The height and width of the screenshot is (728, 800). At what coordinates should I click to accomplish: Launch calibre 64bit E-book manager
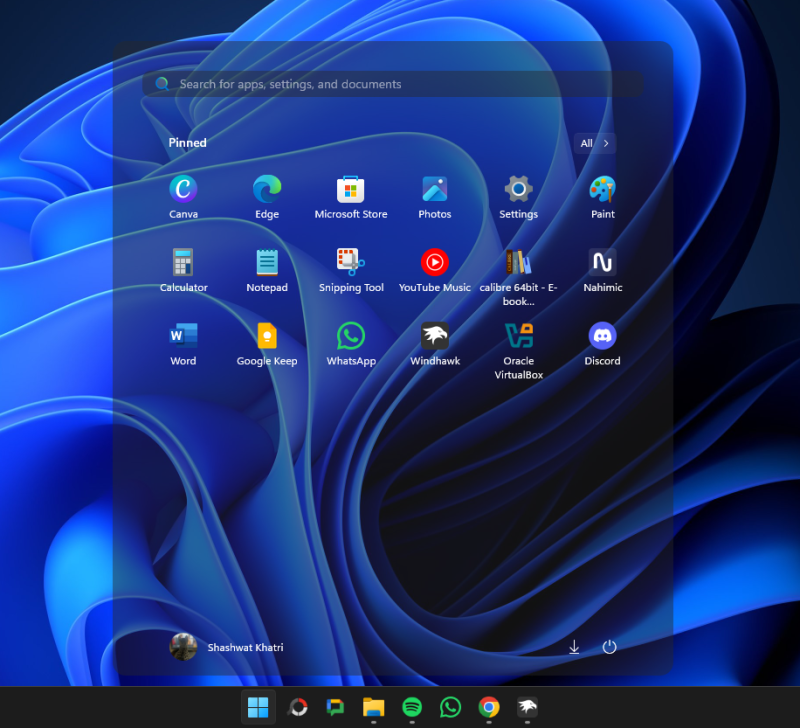[518, 263]
